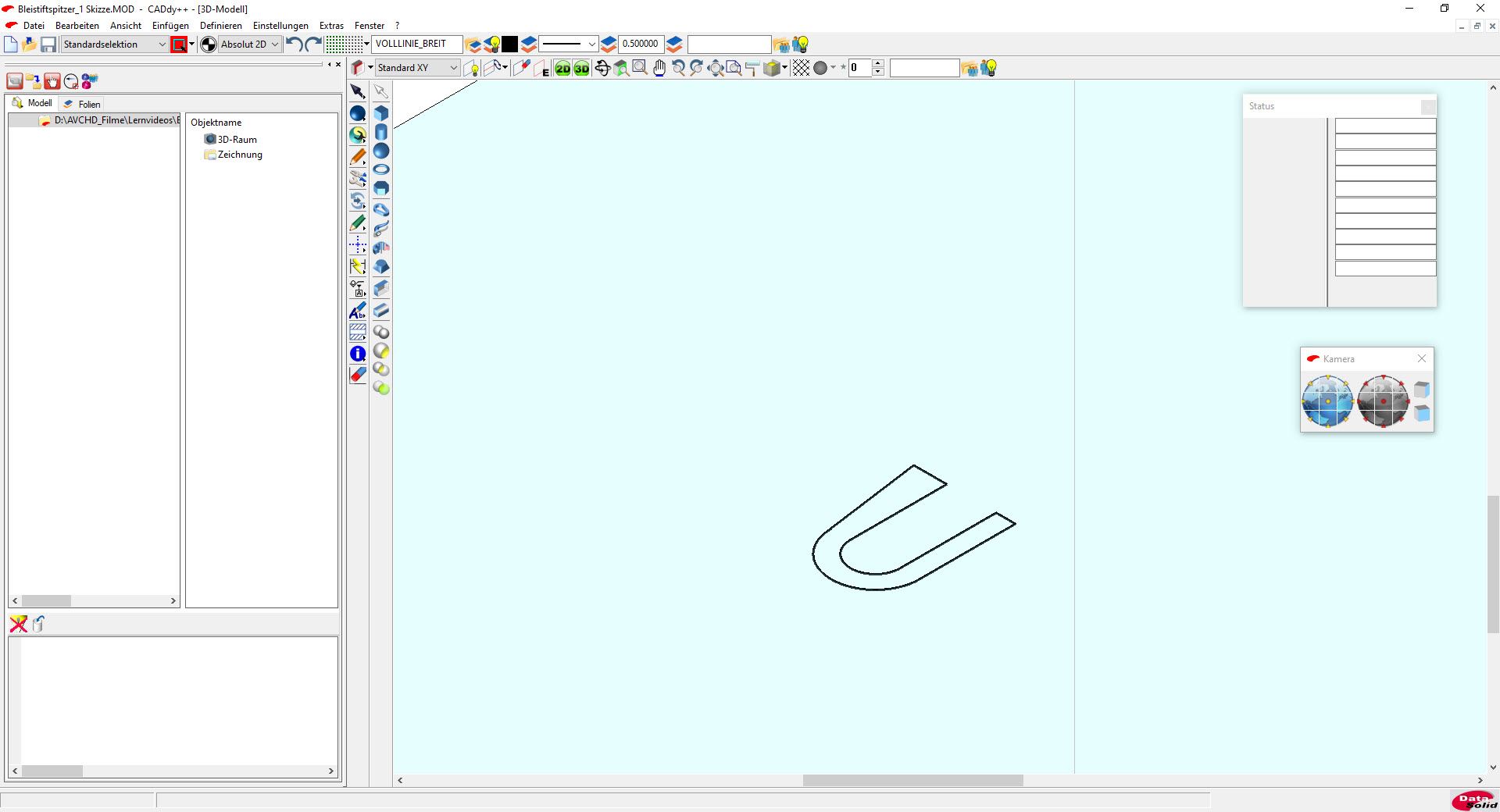The width and height of the screenshot is (1500, 812).
Task: Expand the shaded cube display dropdown
Action: coord(784,68)
